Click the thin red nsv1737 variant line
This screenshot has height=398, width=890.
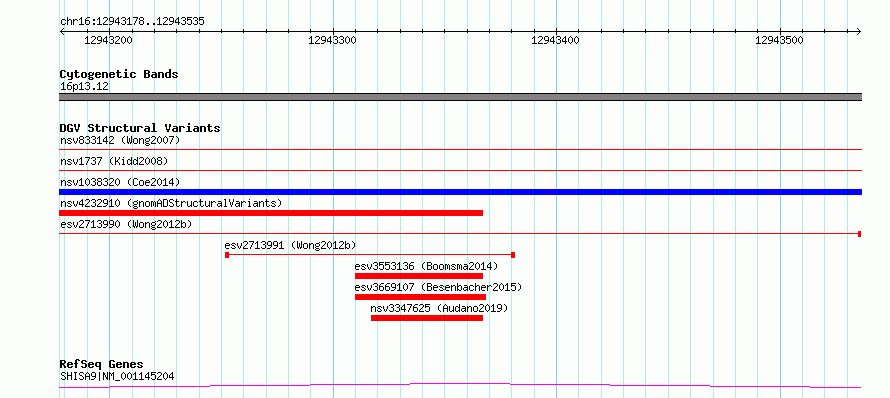(460, 170)
